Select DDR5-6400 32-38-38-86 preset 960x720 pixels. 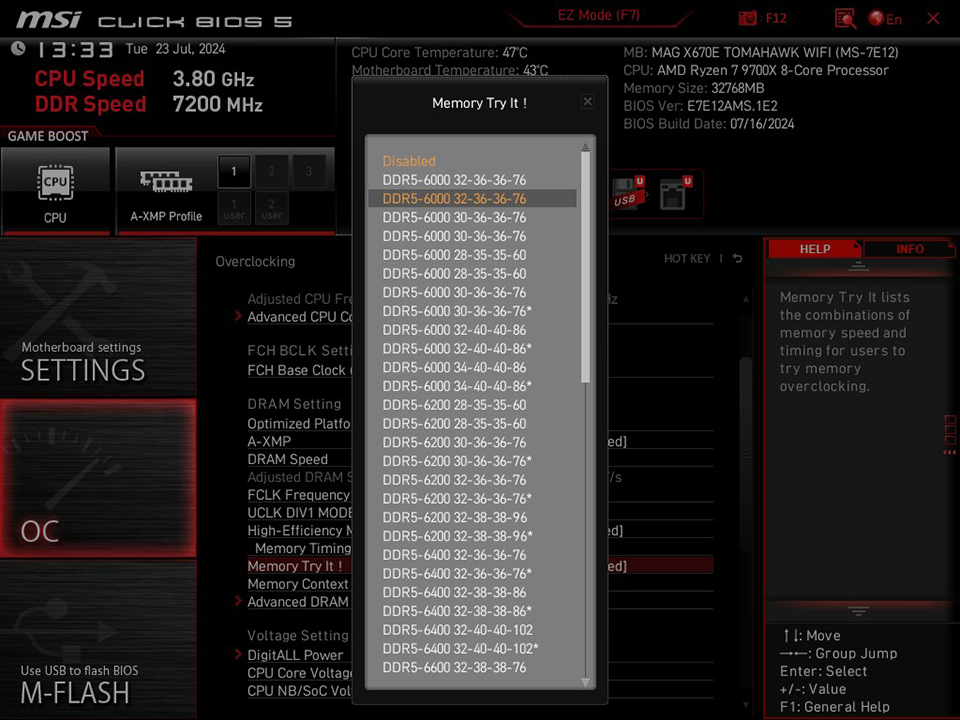pyautogui.click(x=454, y=592)
